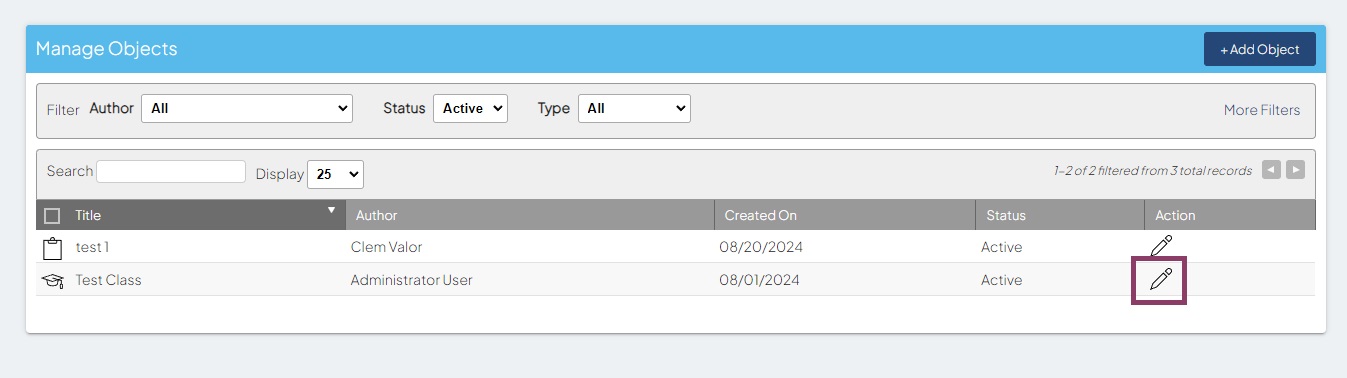Click the sort arrow in Title column

tap(332, 210)
